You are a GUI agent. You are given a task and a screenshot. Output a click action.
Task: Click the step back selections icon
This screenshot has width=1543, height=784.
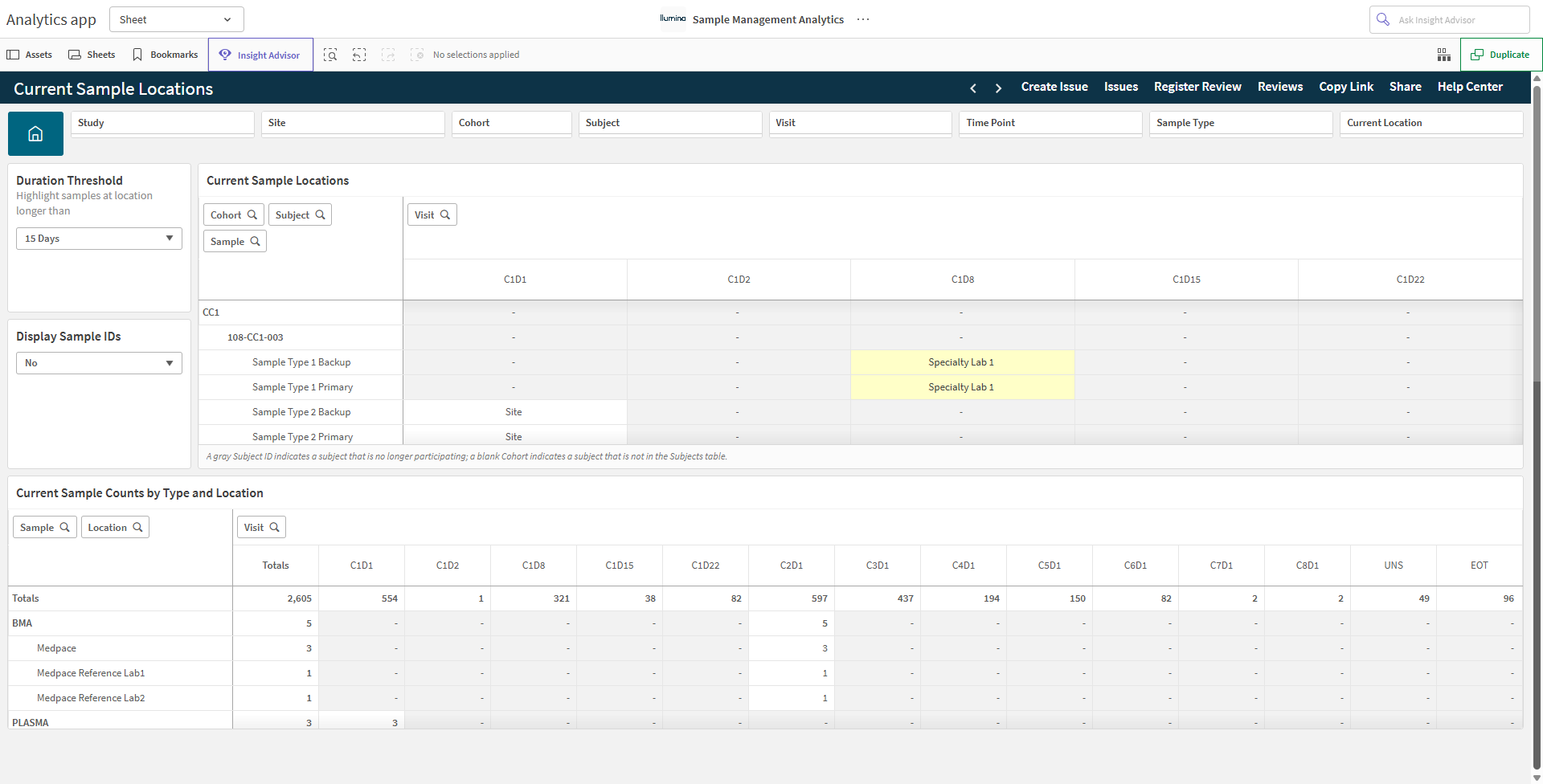(x=359, y=55)
